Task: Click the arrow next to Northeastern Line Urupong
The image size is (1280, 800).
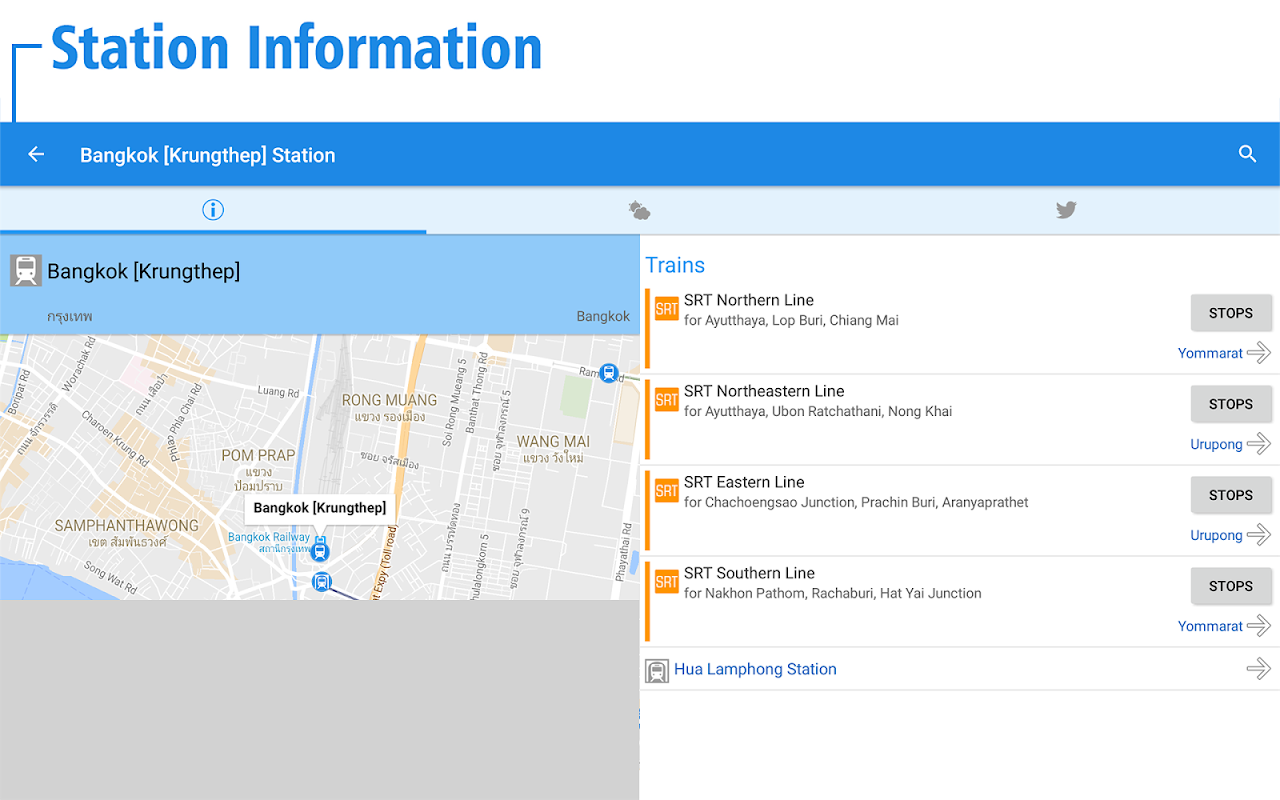Action: coord(1259,443)
